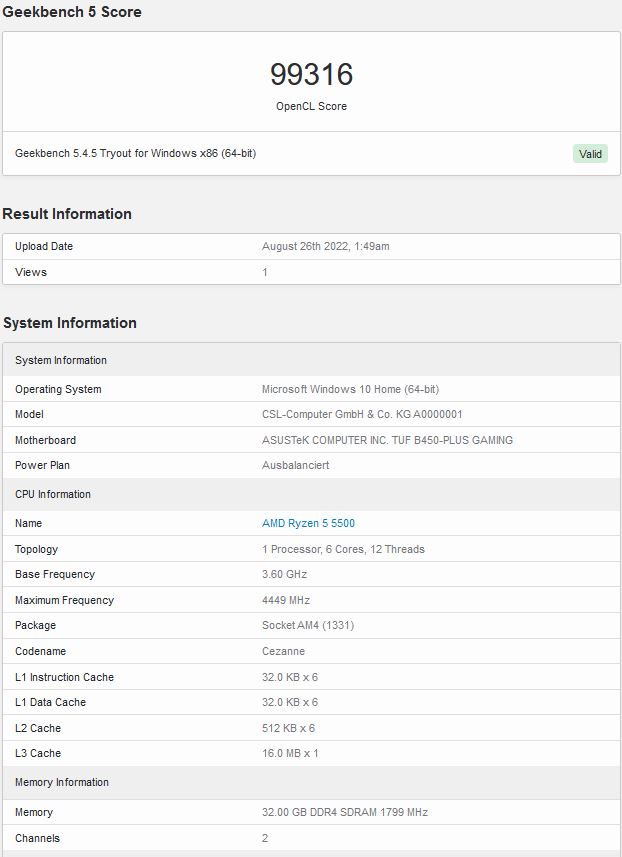
Task: Select the 99316 OpenCL score number
Action: (311, 74)
